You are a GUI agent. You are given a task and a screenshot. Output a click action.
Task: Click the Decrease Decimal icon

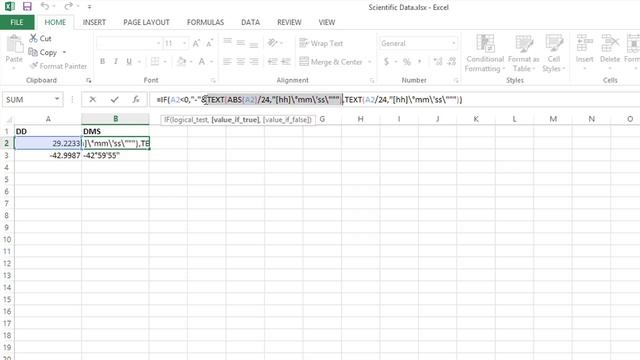(452, 62)
